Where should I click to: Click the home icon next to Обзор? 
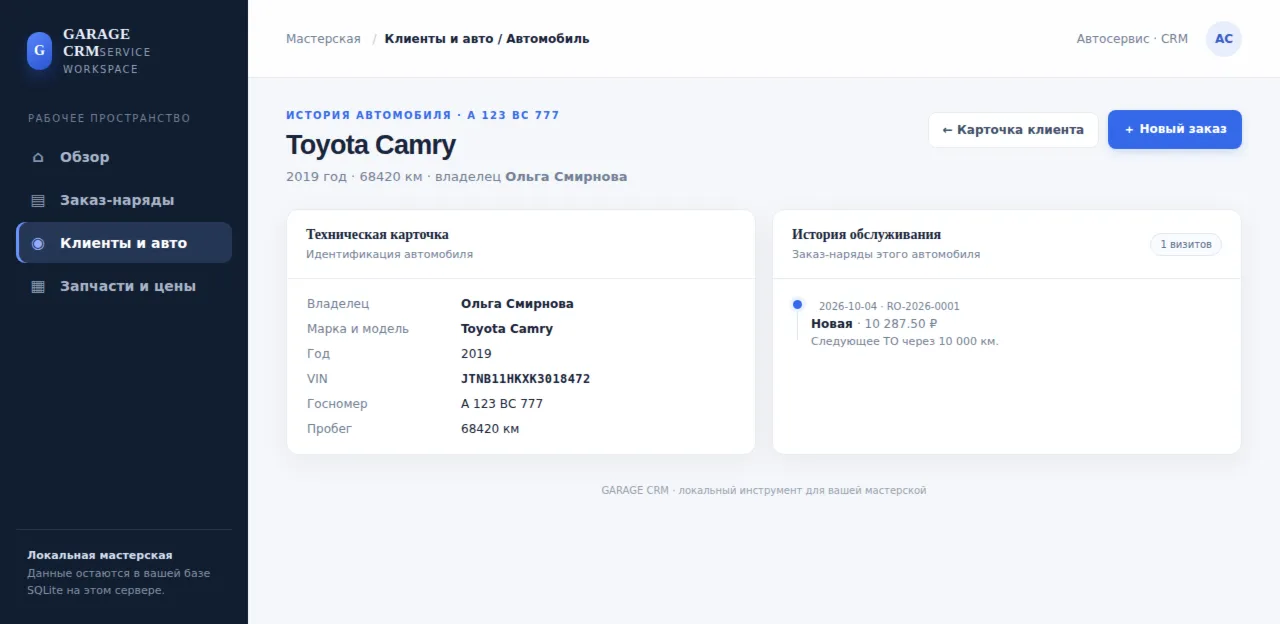[38, 157]
